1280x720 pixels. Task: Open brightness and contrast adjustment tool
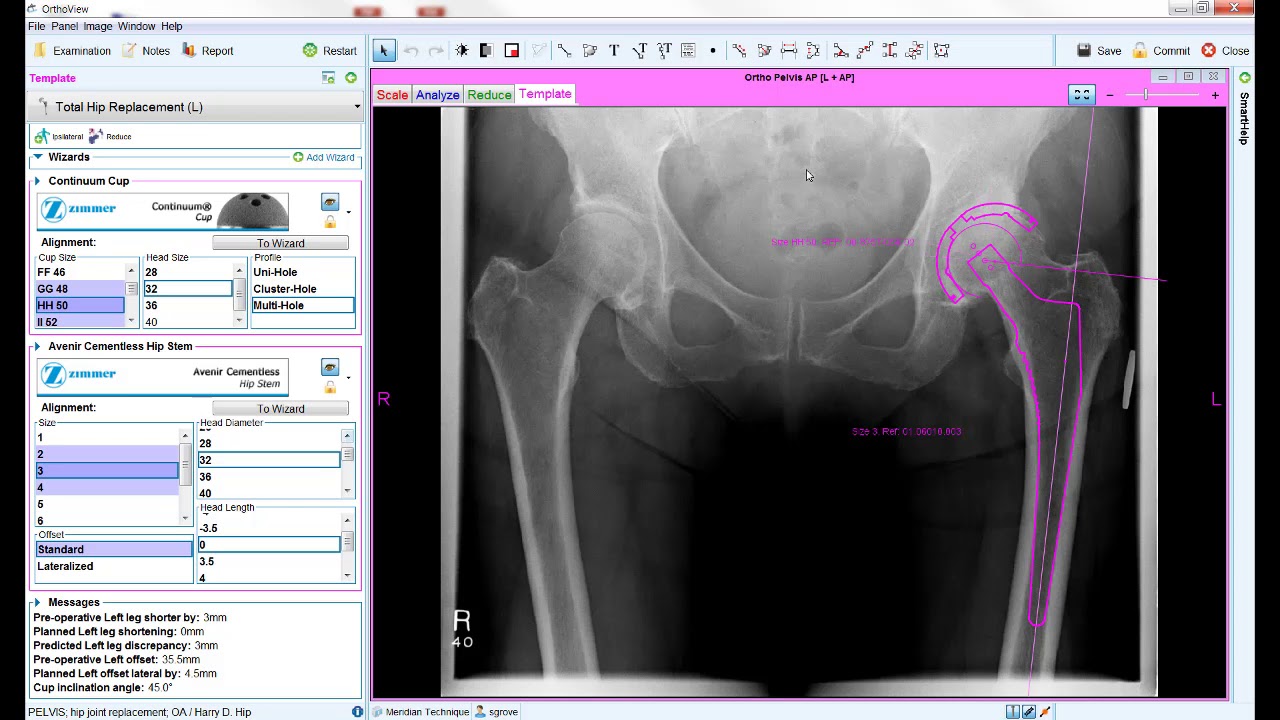coord(461,50)
